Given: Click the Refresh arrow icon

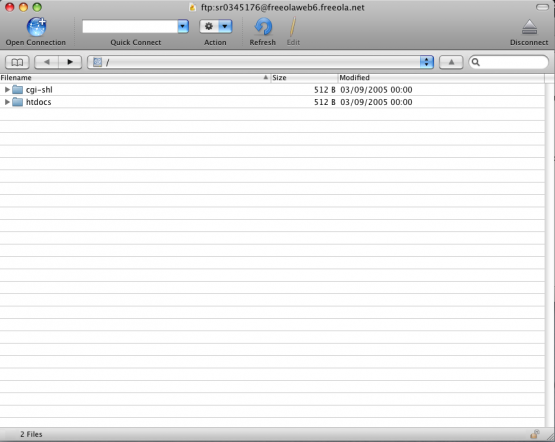Looking at the screenshot, I should coord(263,27).
